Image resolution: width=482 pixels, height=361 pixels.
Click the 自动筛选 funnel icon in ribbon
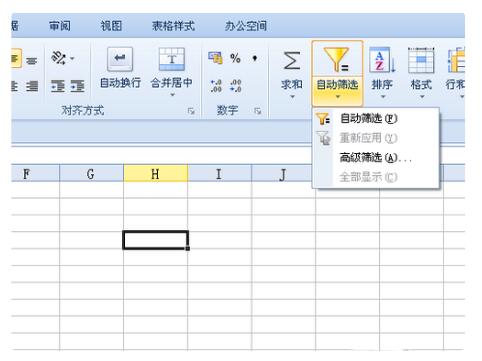pyautogui.click(x=337, y=60)
